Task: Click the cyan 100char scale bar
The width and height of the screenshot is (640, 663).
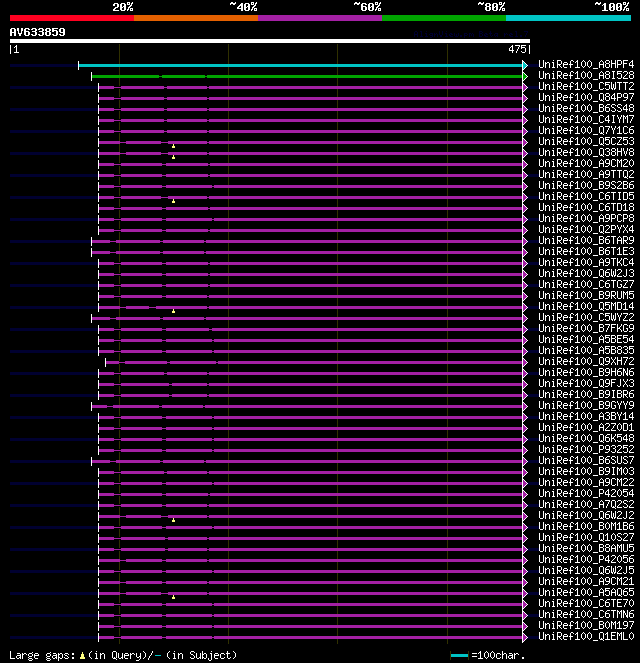Action: tap(459, 656)
